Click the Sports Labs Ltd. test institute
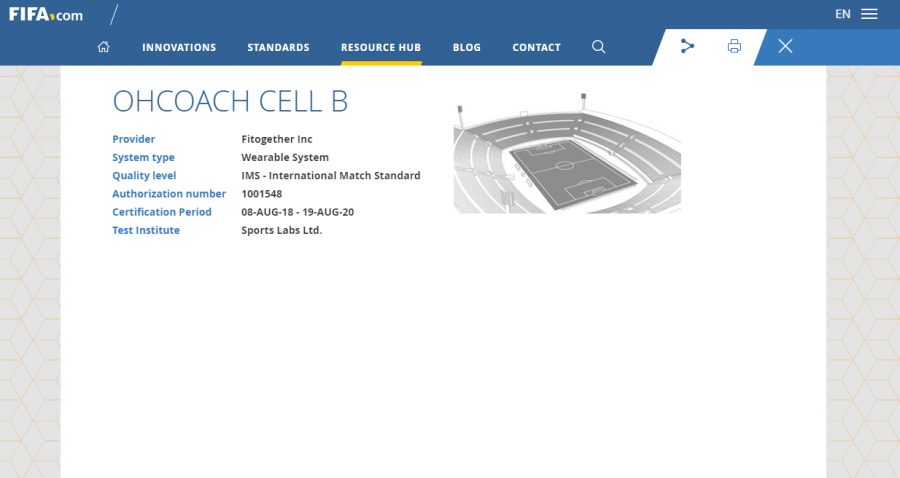 click(282, 230)
